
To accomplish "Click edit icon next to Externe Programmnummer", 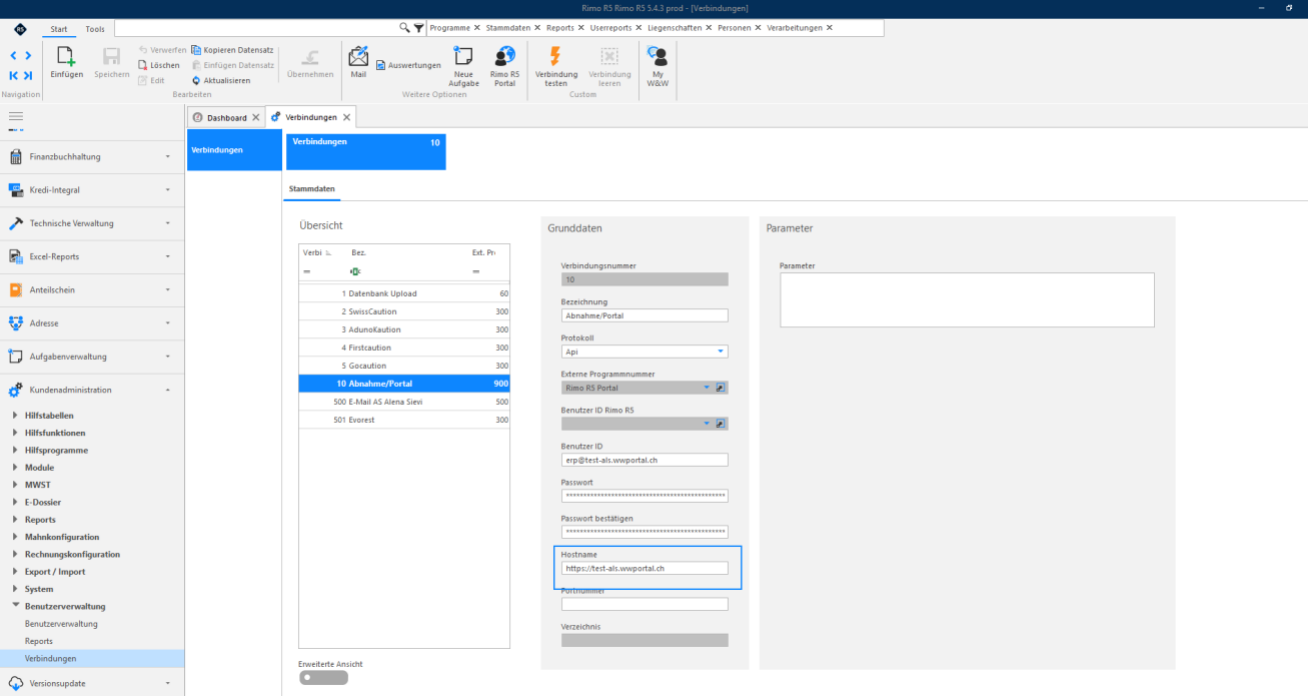I will (x=721, y=387).
